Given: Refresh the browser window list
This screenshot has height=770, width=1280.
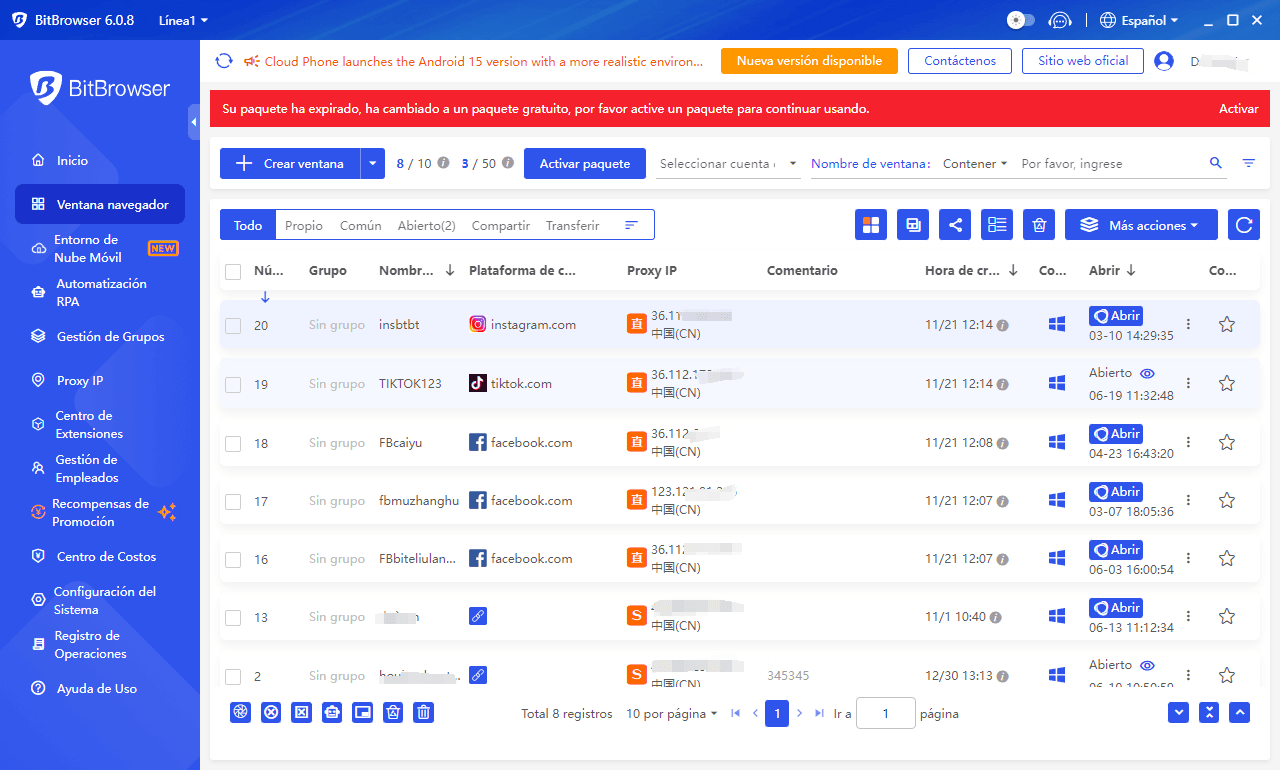Looking at the screenshot, I should click(1244, 225).
